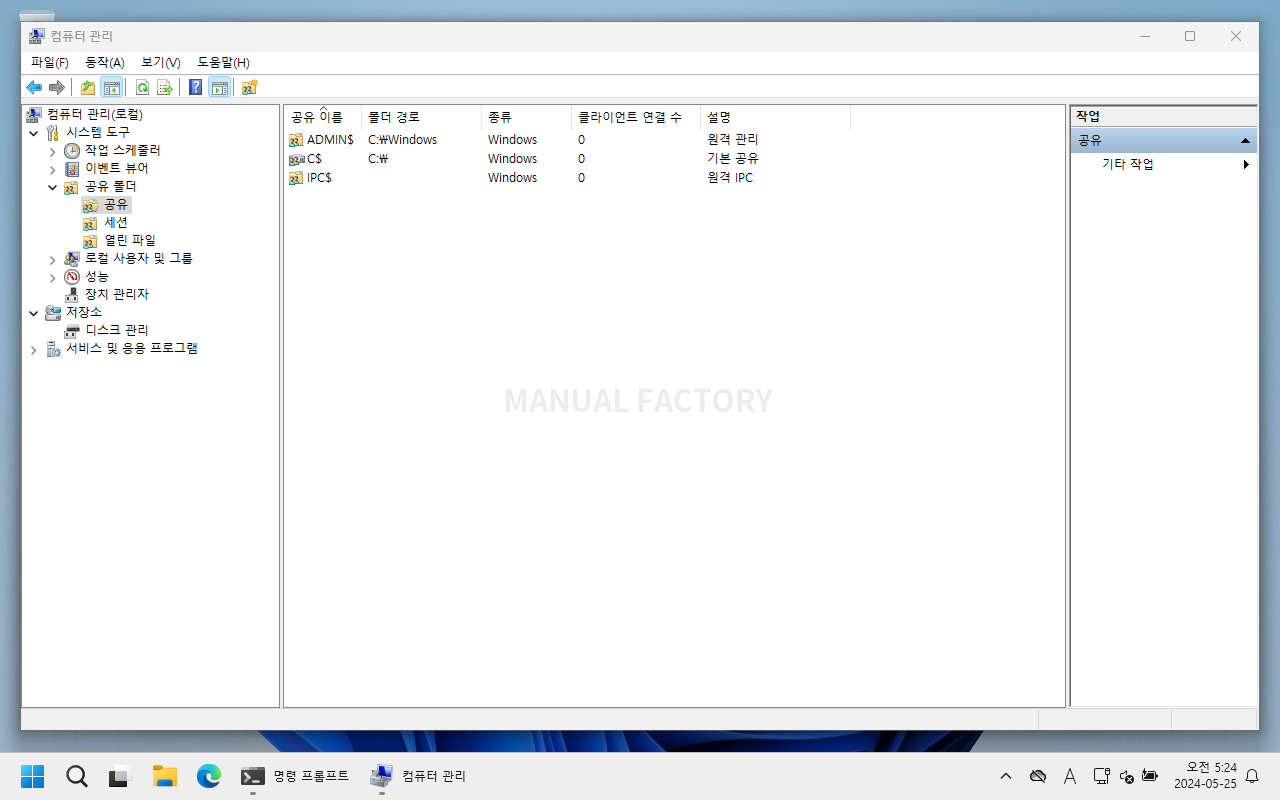Toggle the action pane visibility toolbar icon
The image size is (1280, 800).
click(x=219, y=87)
